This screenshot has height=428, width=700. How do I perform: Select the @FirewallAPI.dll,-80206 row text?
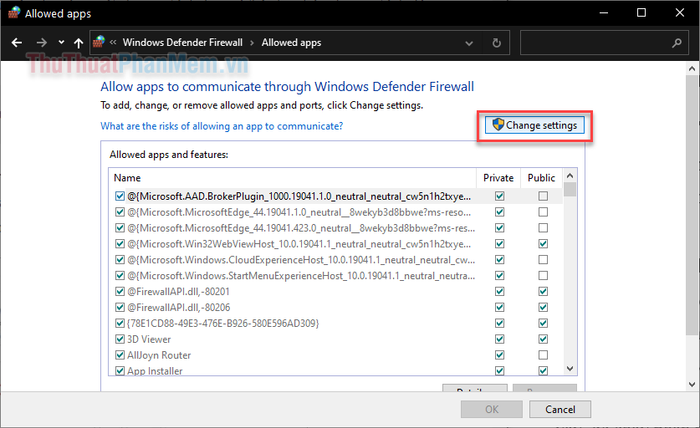point(179,307)
